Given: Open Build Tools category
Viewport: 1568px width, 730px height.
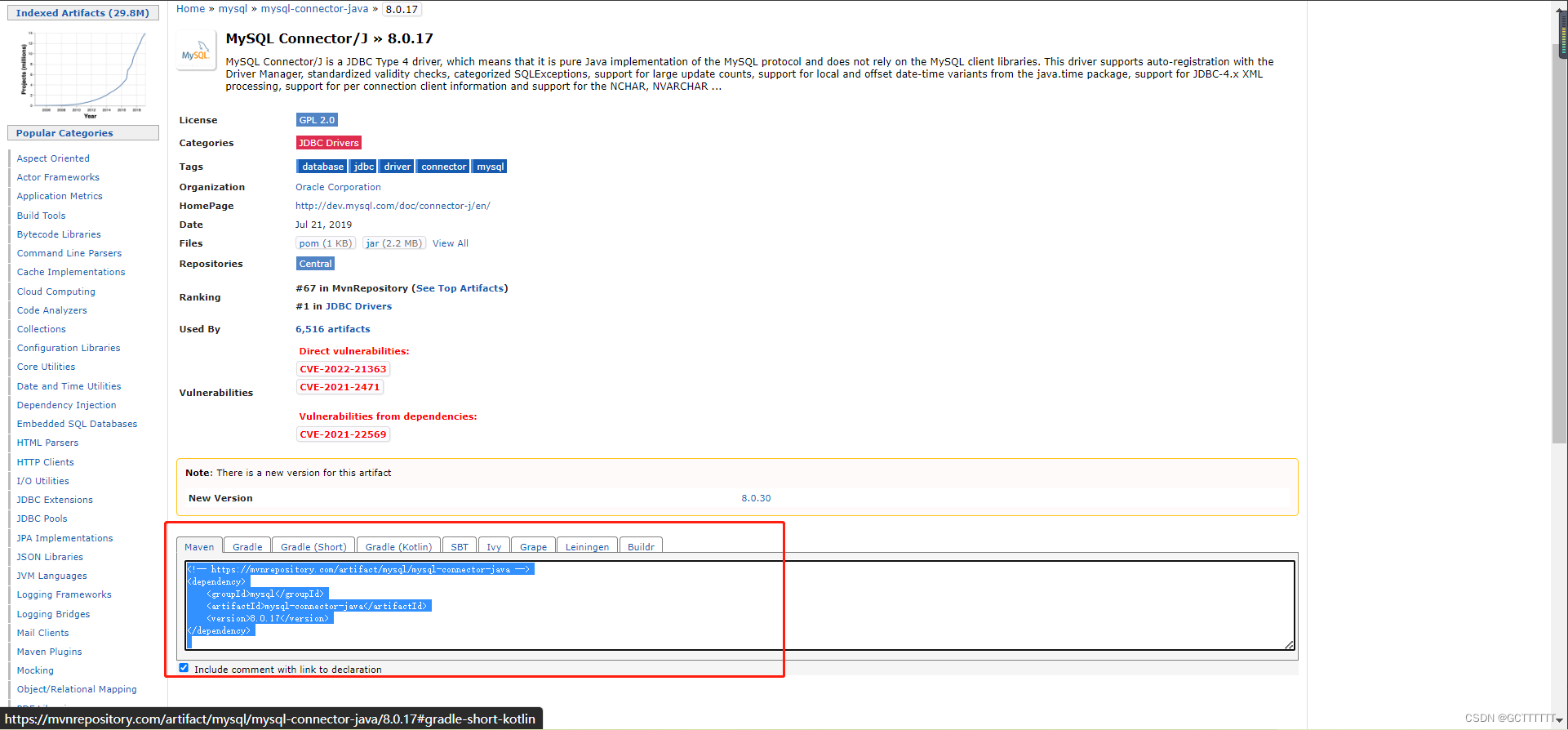Looking at the screenshot, I should click(41, 216).
